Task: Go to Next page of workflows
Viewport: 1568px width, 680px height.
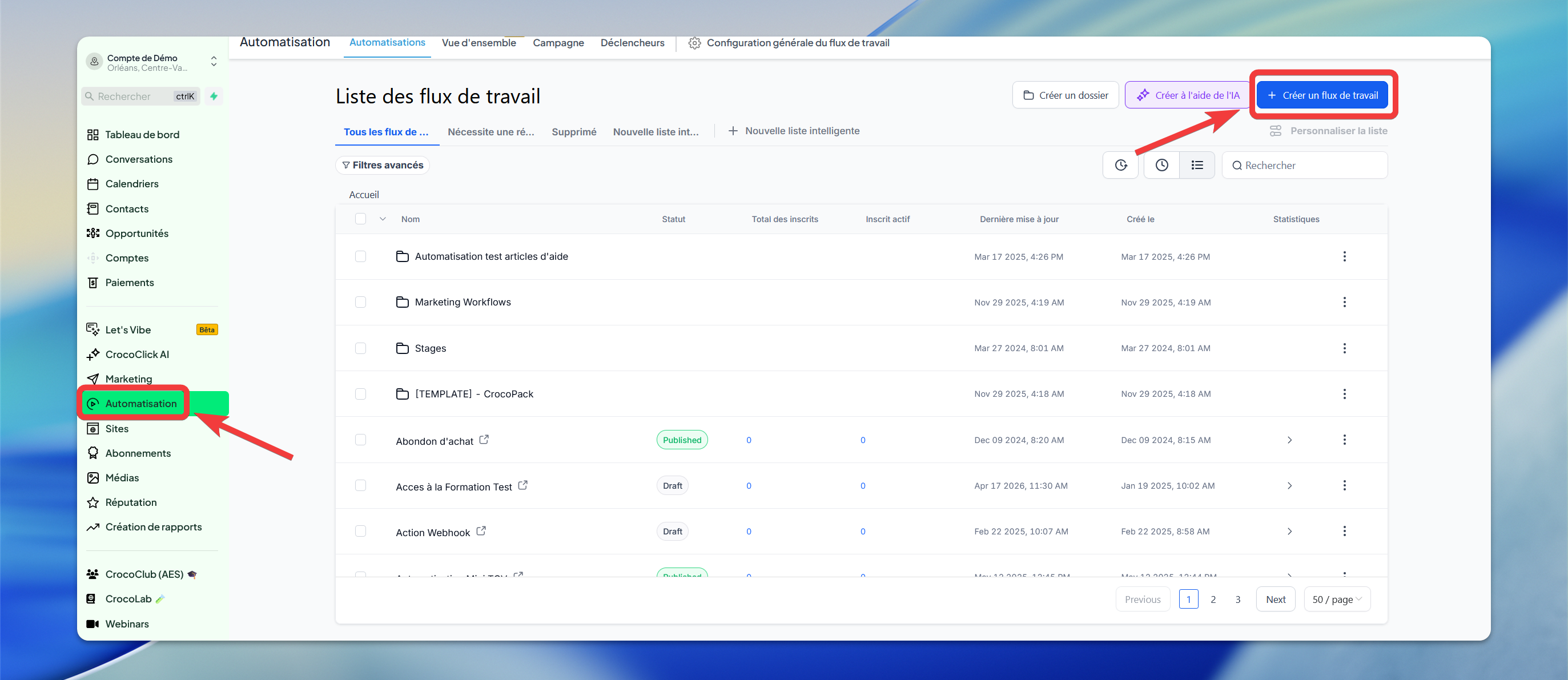Action: [1275, 599]
